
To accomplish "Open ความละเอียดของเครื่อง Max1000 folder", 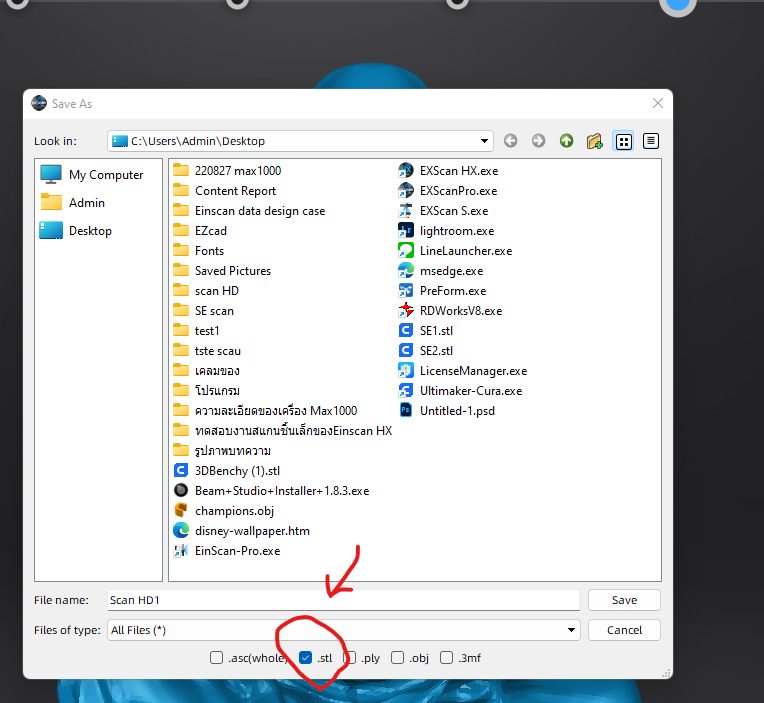I will coord(266,411).
